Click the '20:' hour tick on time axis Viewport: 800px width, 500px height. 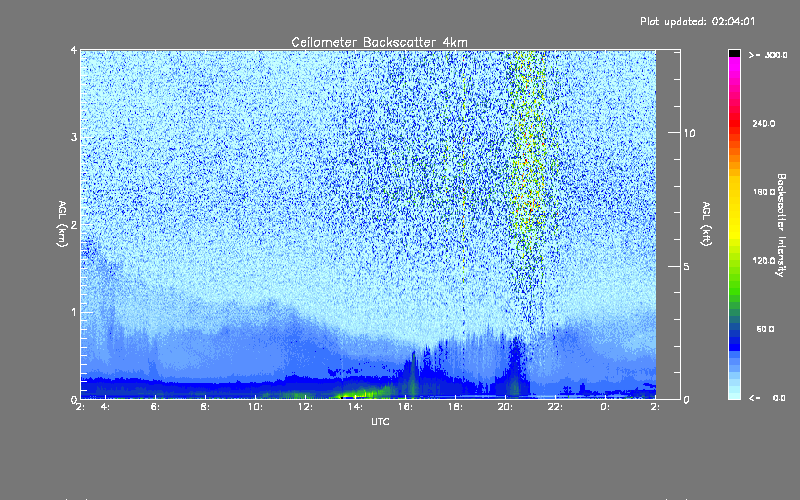click(505, 407)
